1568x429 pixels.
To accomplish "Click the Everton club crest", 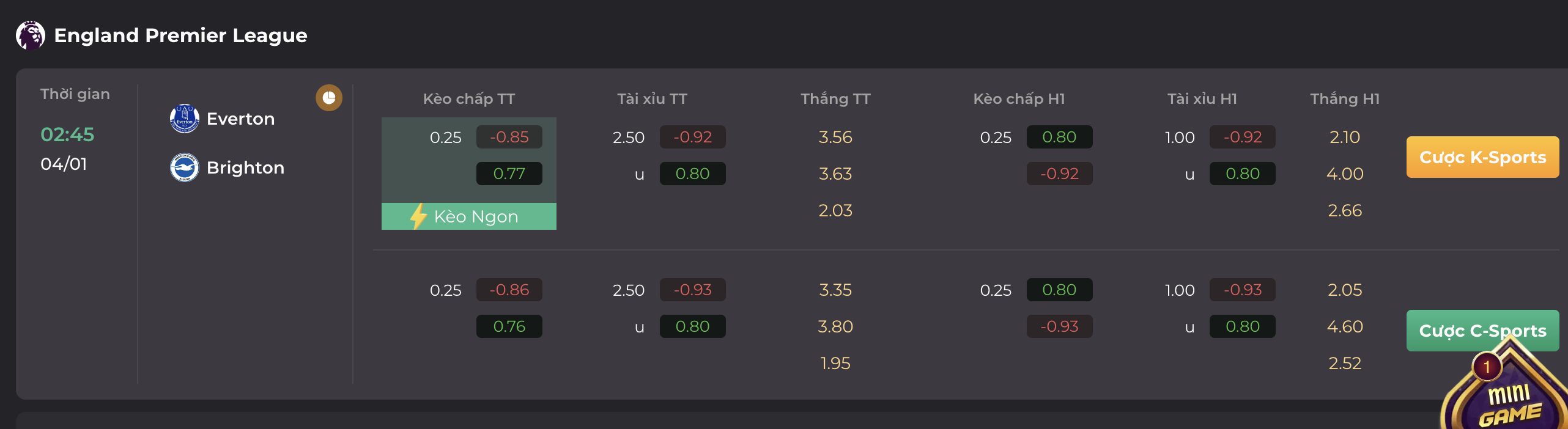I will click(x=184, y=119).
